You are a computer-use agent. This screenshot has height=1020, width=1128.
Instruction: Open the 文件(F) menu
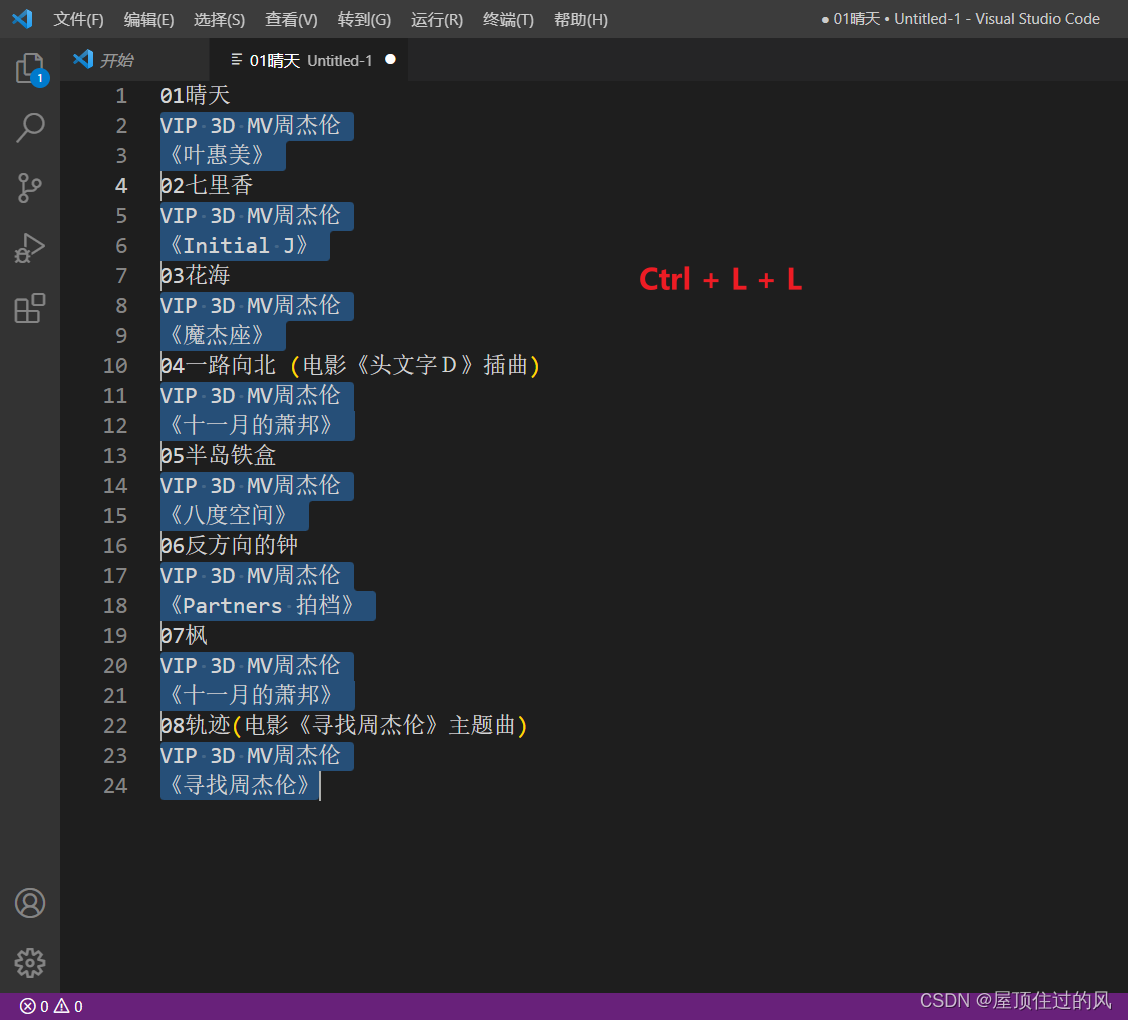tap(78, 19)
